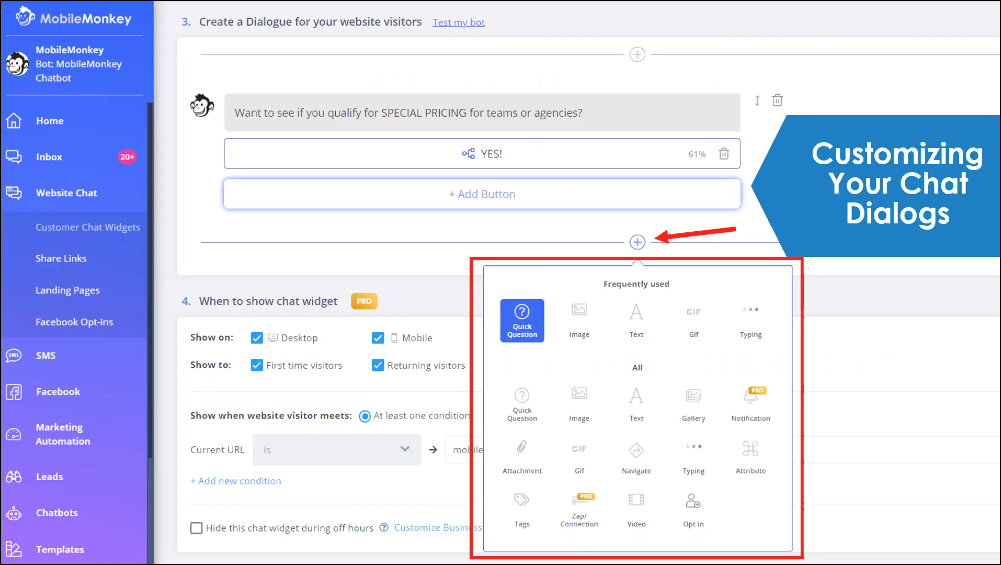Click the URL value field after the arrow
Viewport: 1001px width, 565px height.
point(464,449)
